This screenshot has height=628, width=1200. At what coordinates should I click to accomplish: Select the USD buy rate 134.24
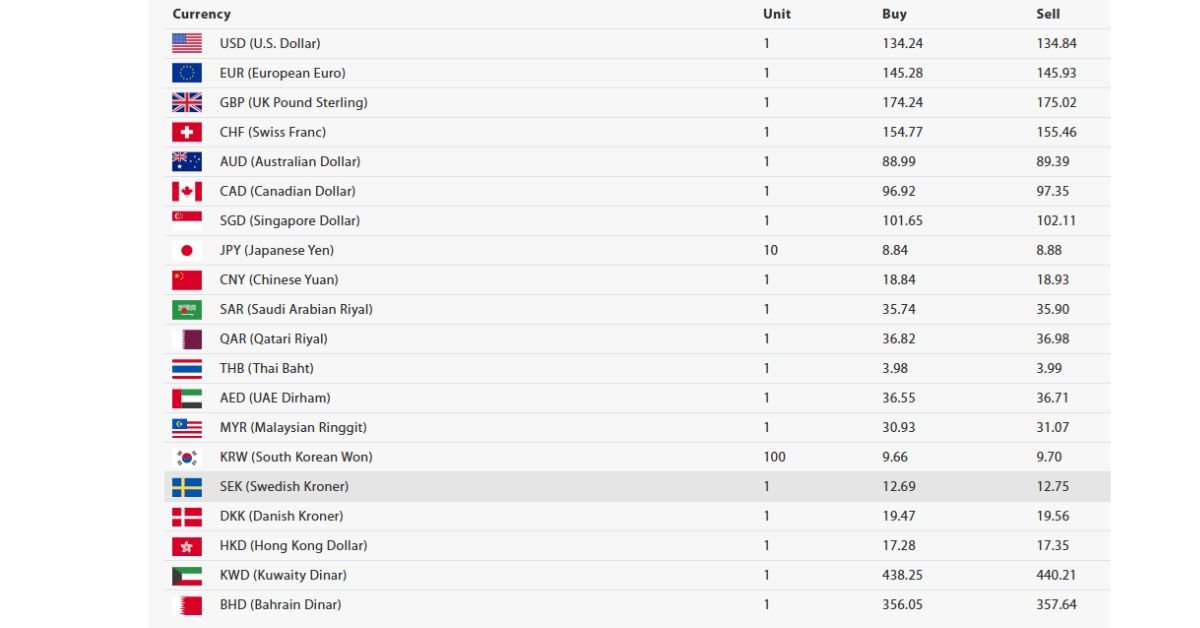pyautogui.click(x=902, y=43)
